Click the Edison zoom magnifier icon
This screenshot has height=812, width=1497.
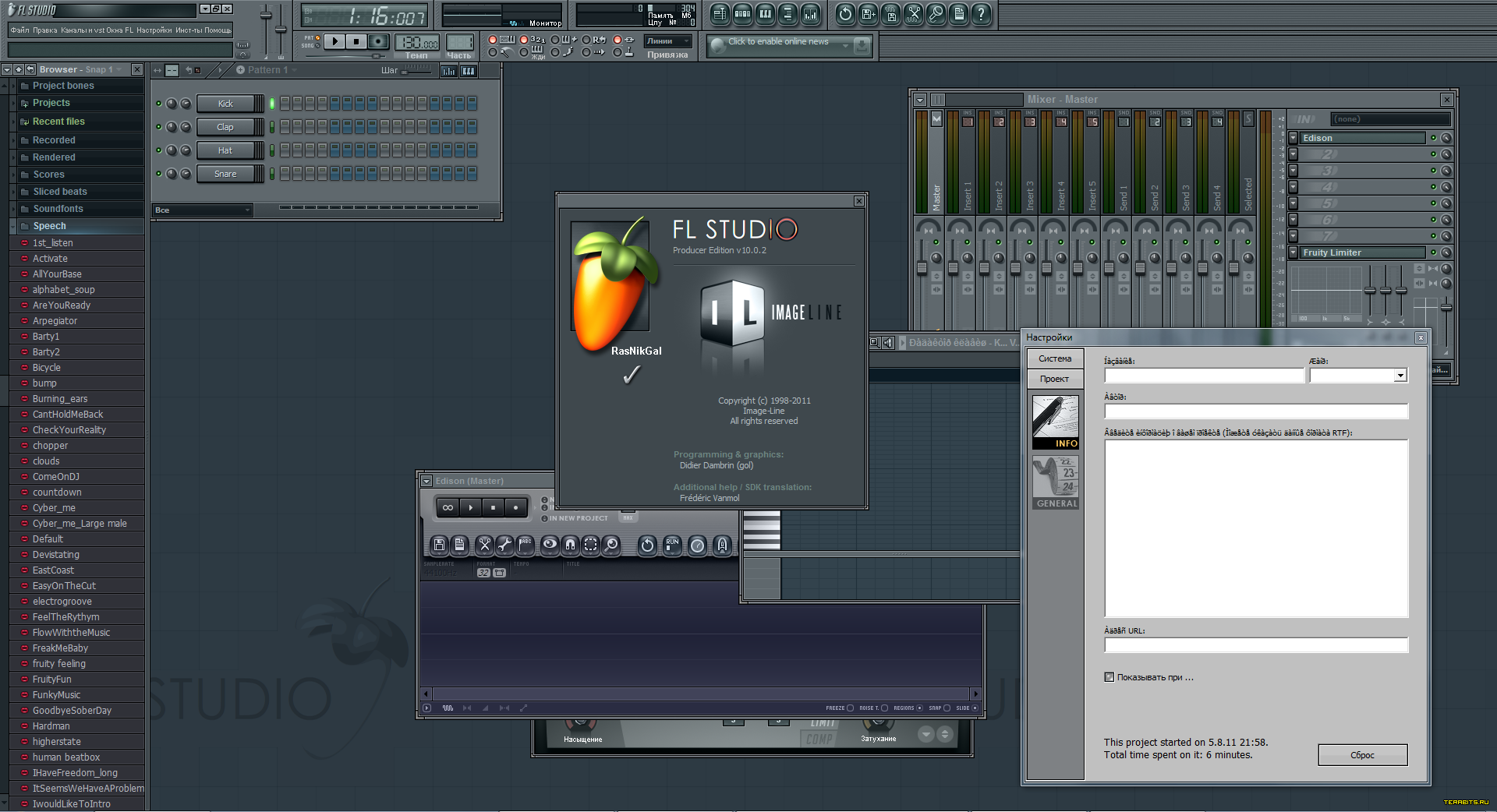(x=611, y=545)
